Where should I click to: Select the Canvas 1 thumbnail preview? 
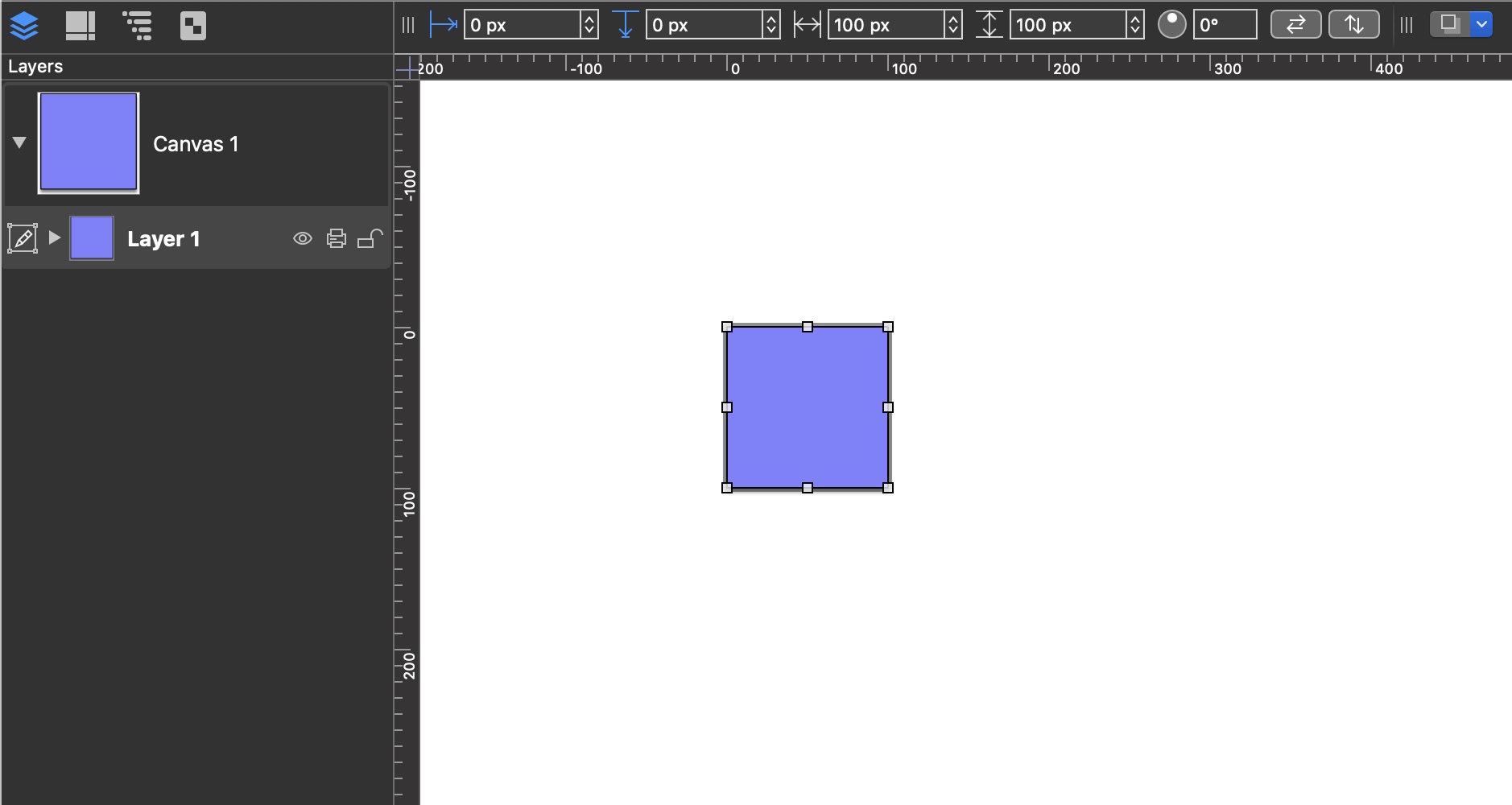89,142
